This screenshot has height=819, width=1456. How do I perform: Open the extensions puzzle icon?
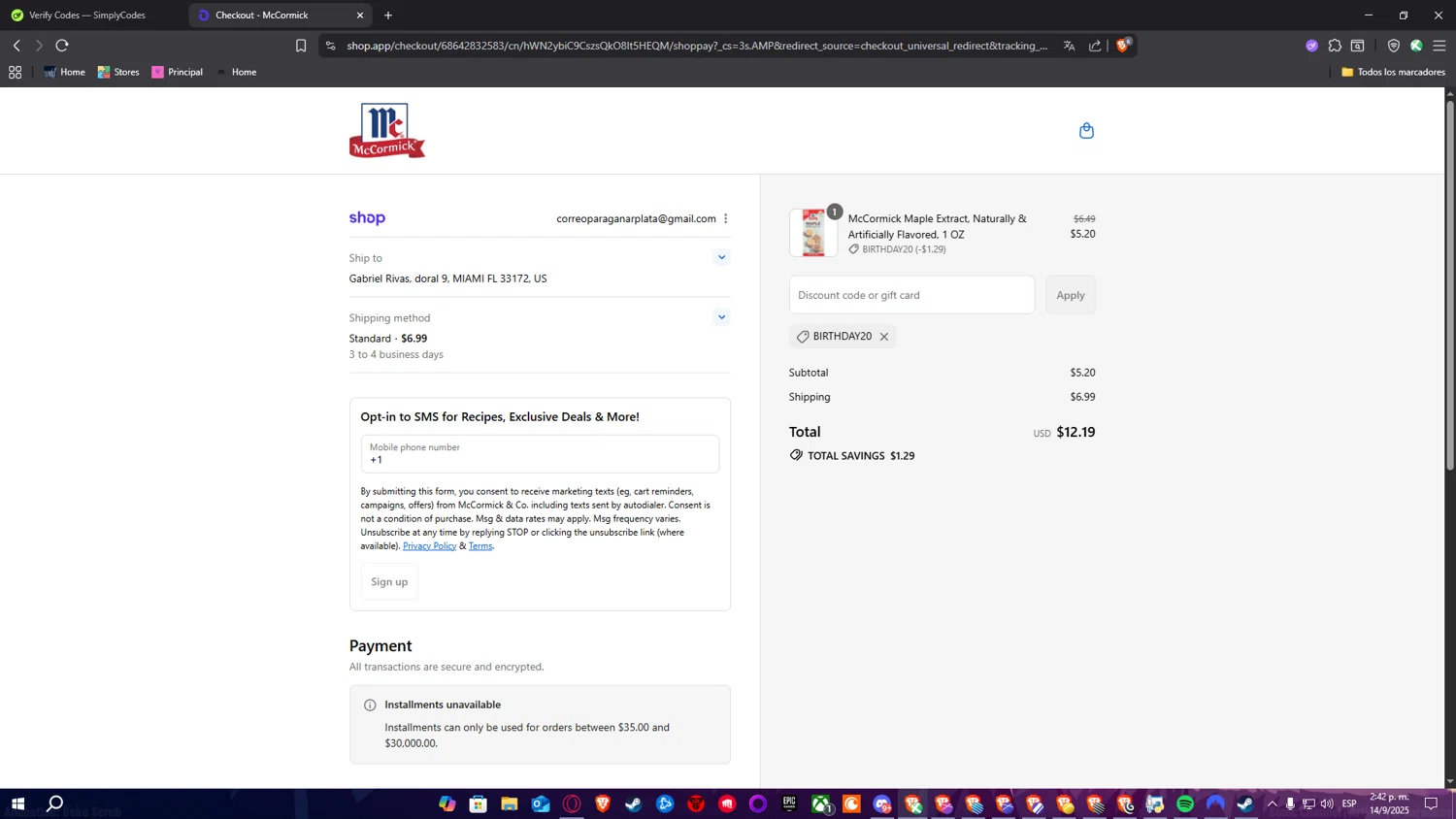(x=1335, y=46)
